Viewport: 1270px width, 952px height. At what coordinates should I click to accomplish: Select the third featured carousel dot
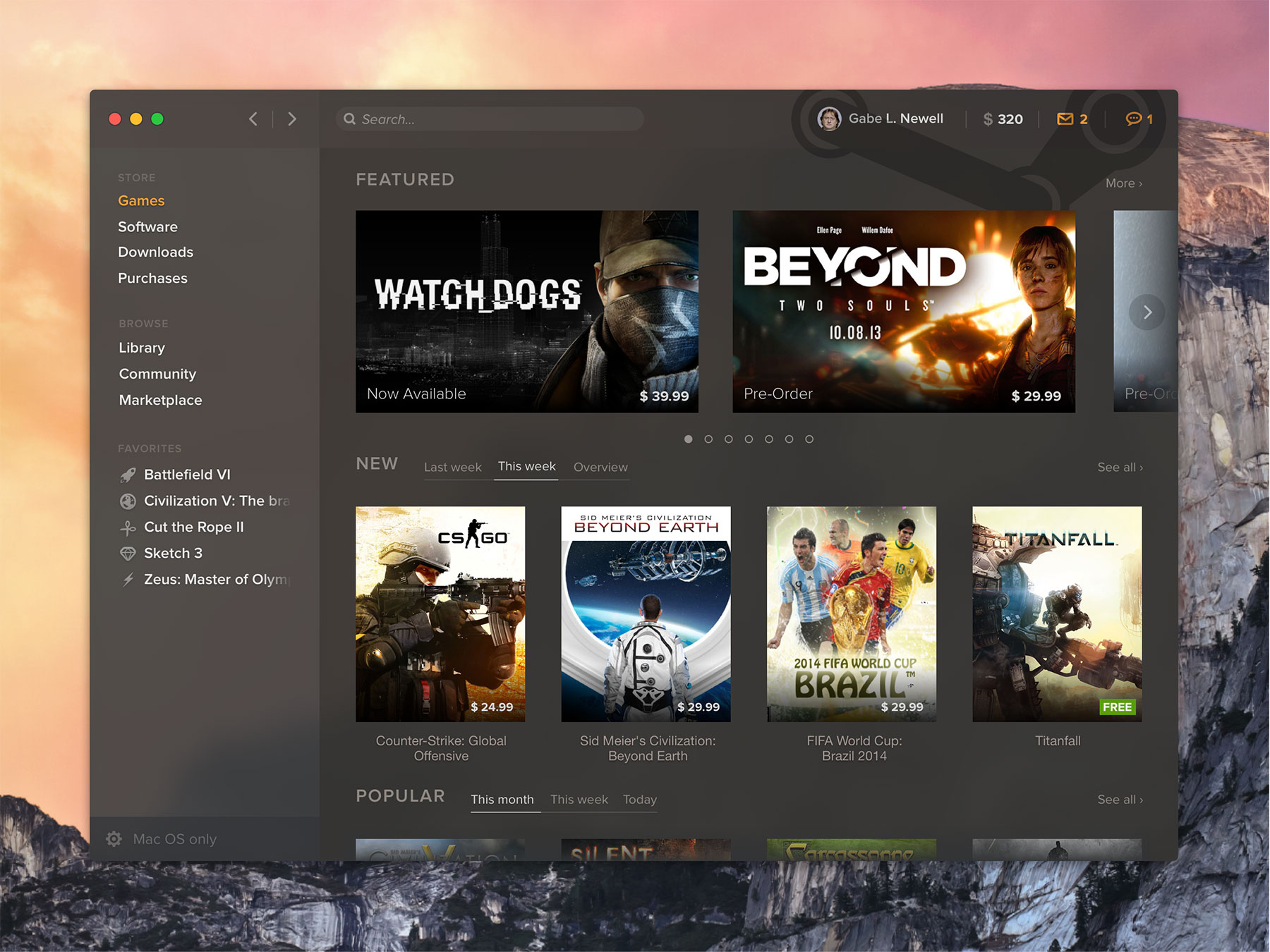[x=728, y=439]
